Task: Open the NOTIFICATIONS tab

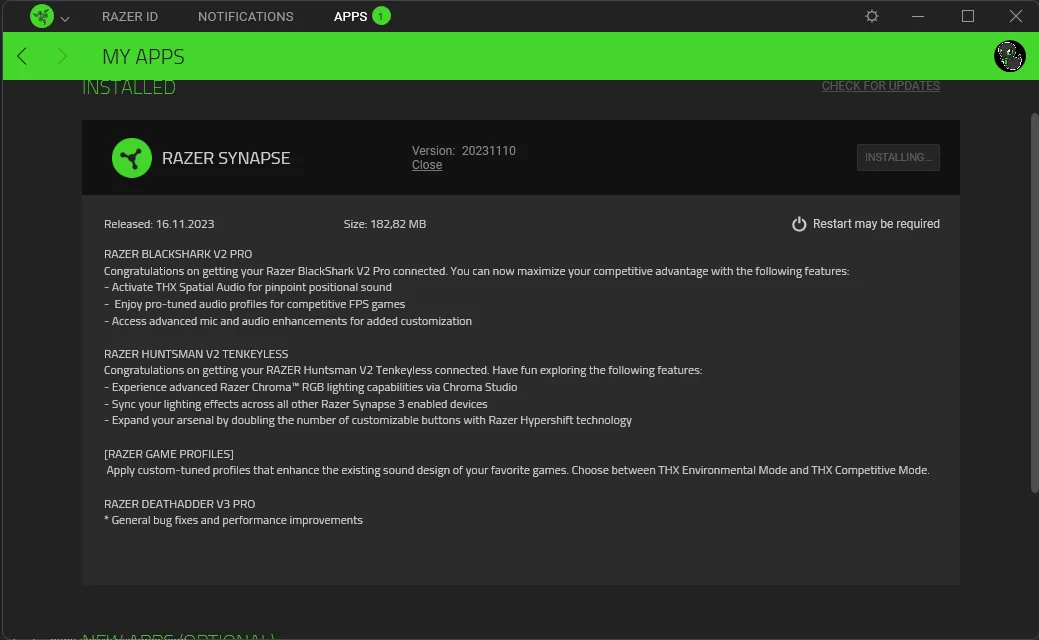Action: [245, 17]
